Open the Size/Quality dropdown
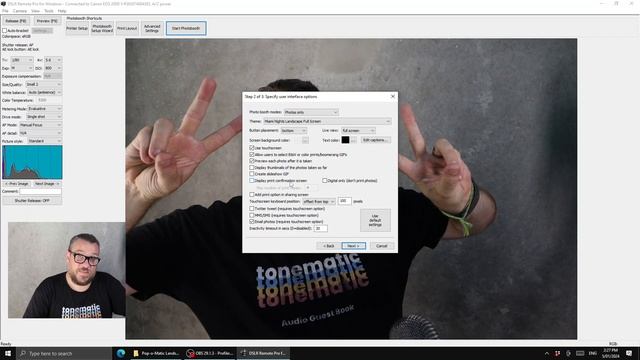 click(44, 84)
